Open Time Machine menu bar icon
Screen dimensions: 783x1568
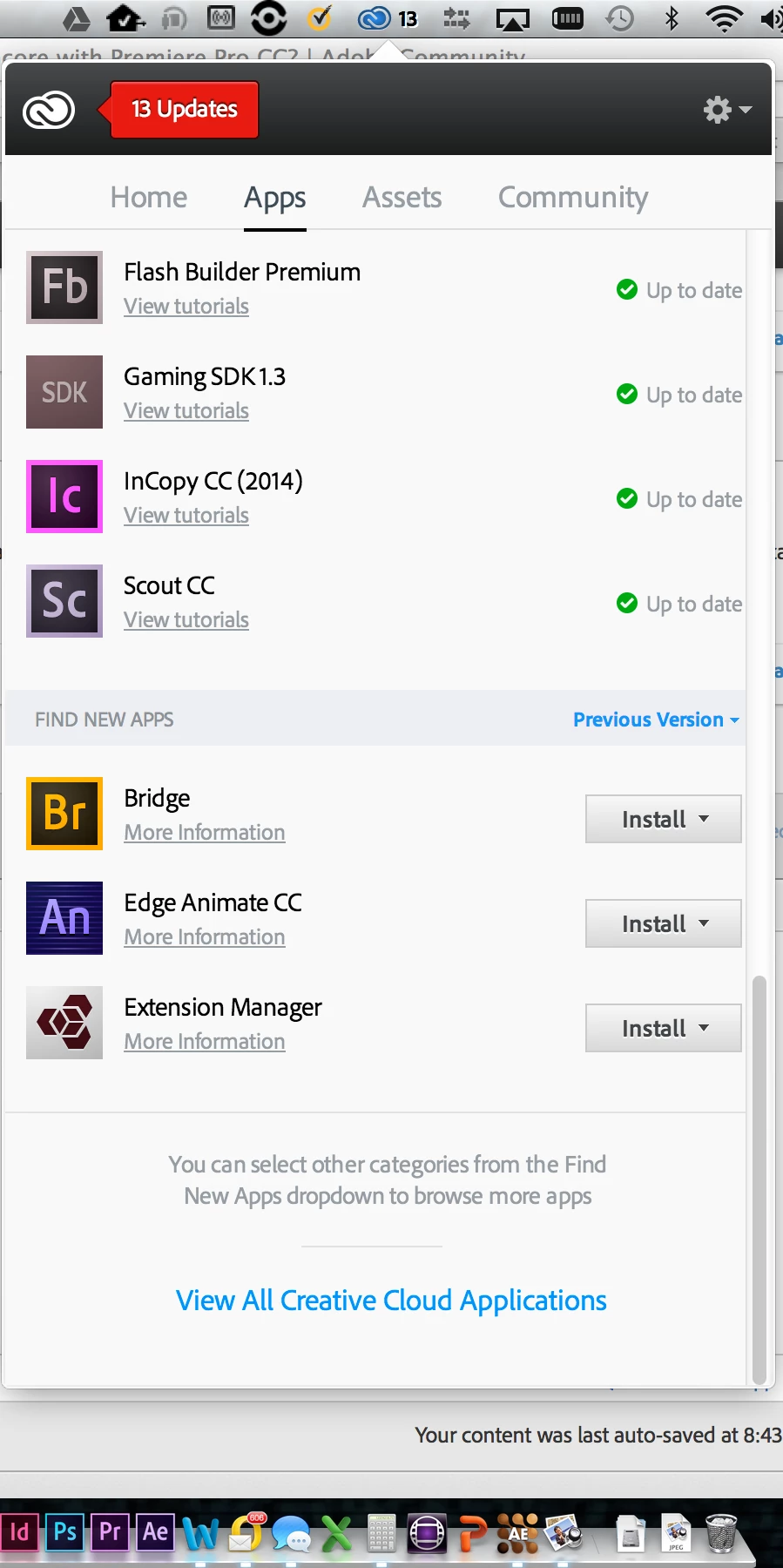point(619,18)
